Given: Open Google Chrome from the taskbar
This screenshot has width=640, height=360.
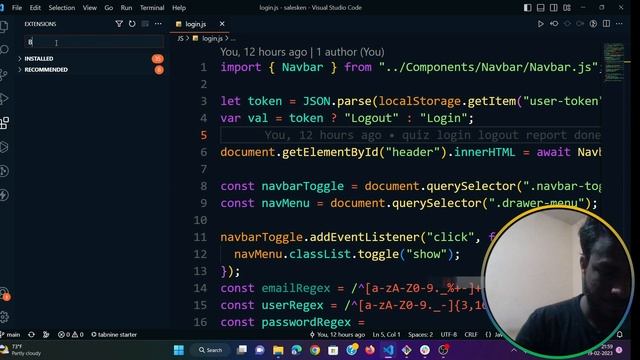Looking at the screenshot, I should click(315, 350).
